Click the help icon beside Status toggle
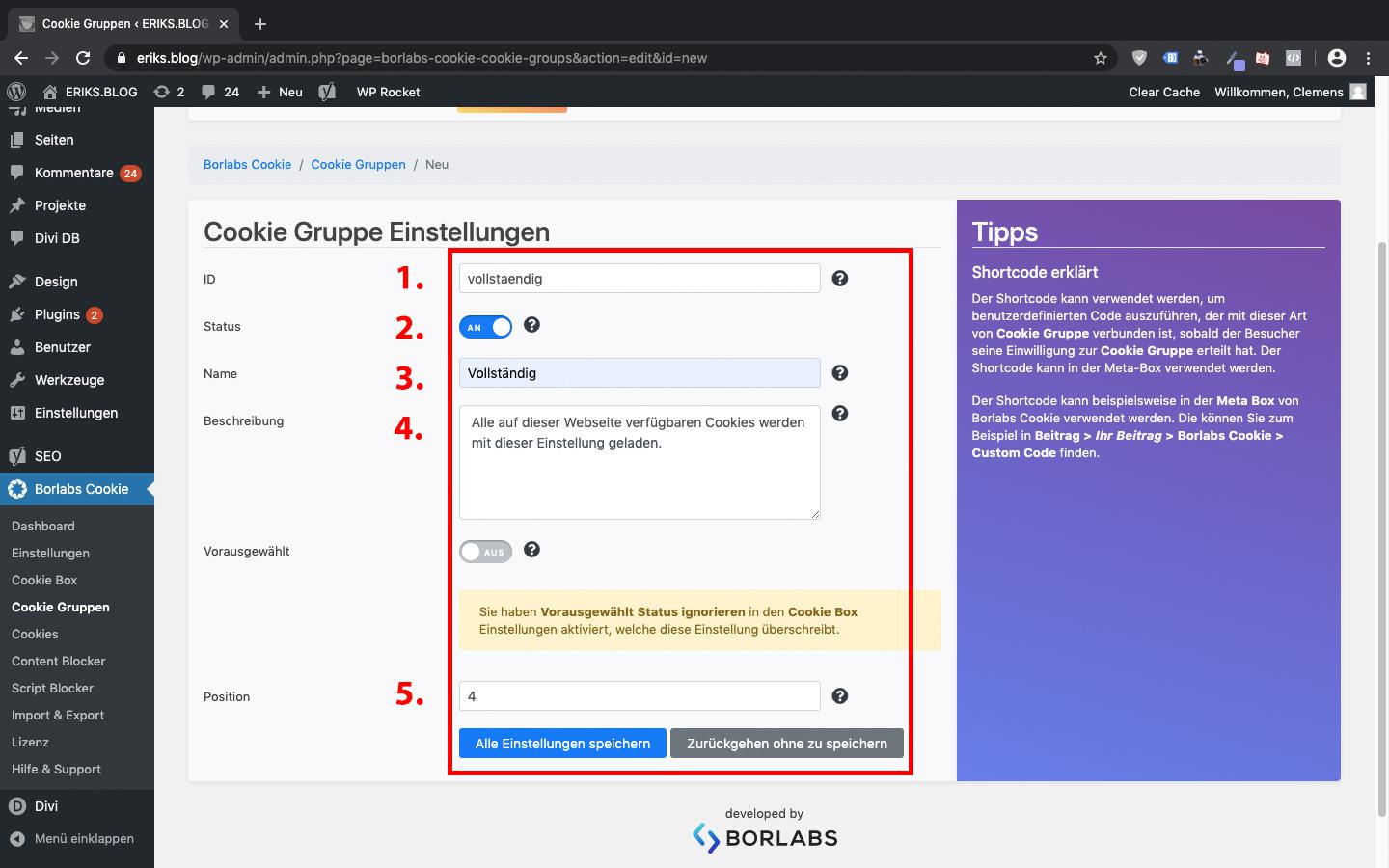Viewport: 1389px width, 868px height. [x=531, y=325]
